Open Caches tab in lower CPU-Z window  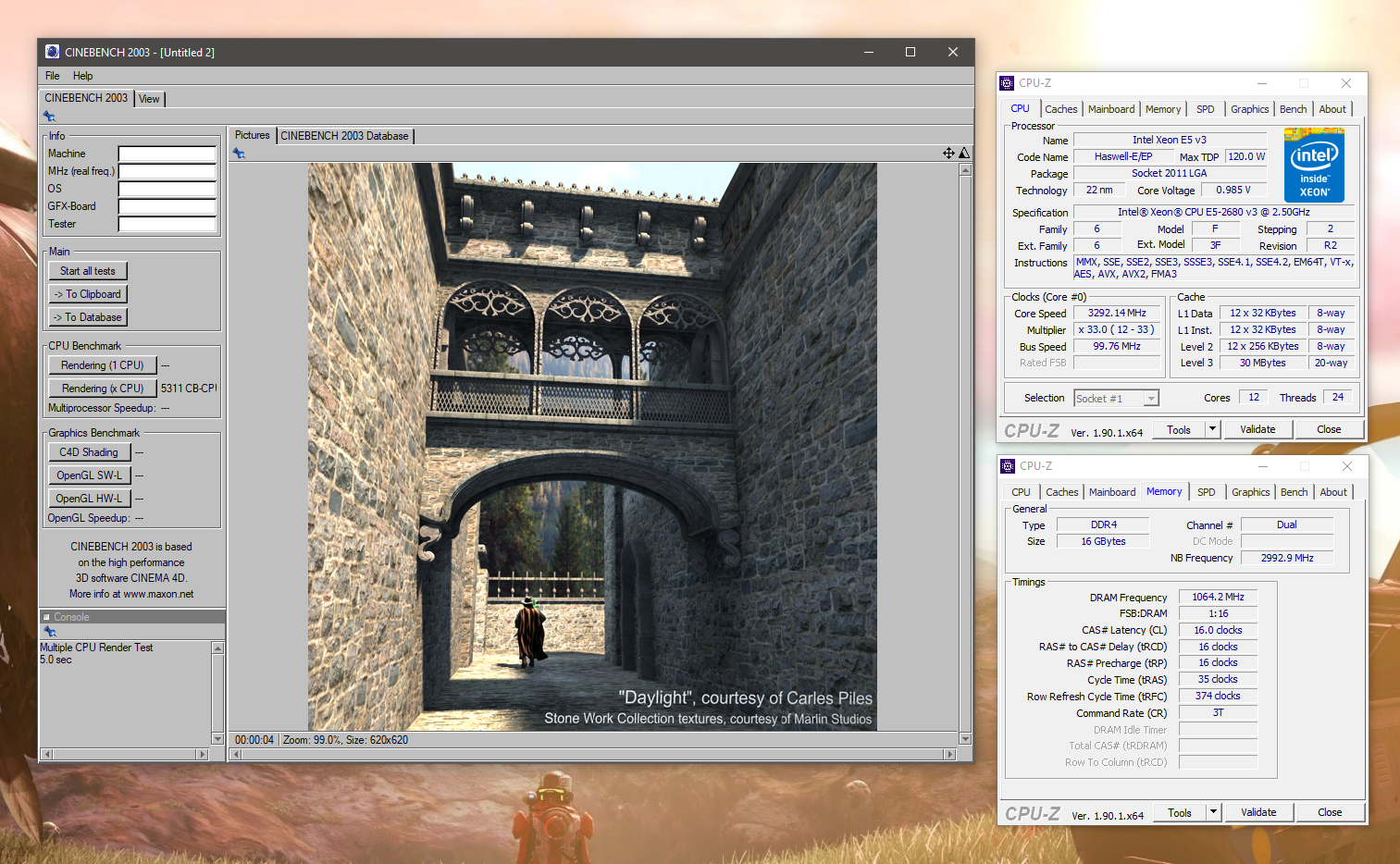click(1062, 492)
